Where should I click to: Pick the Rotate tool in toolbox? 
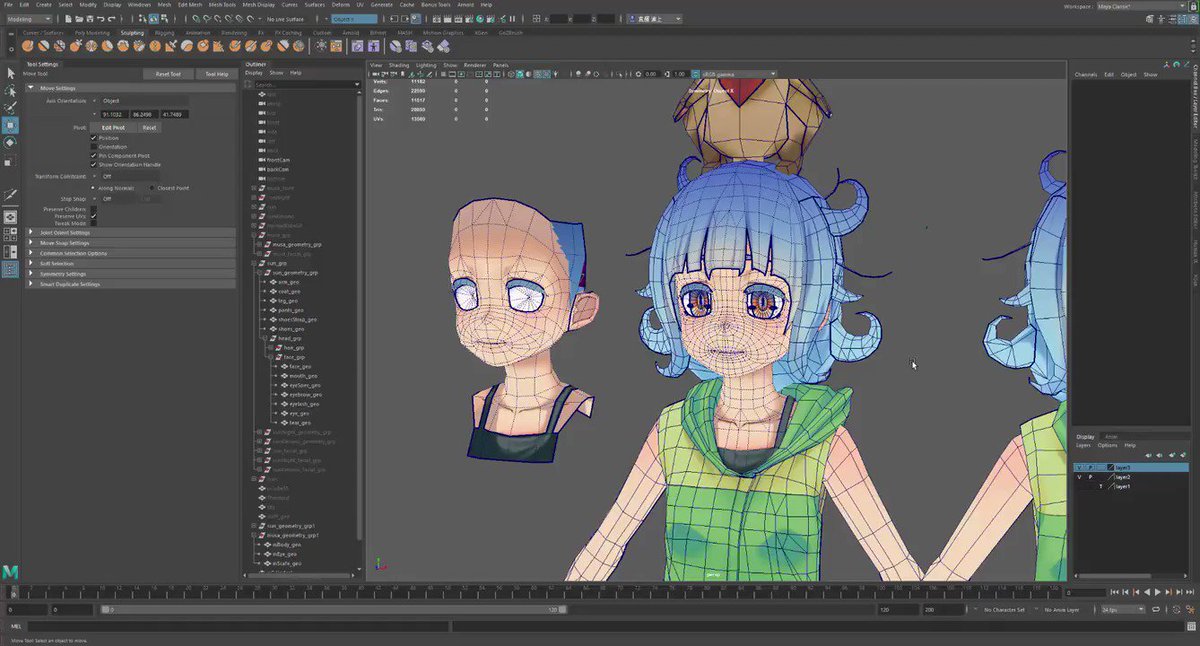click(x=10, y=143)
